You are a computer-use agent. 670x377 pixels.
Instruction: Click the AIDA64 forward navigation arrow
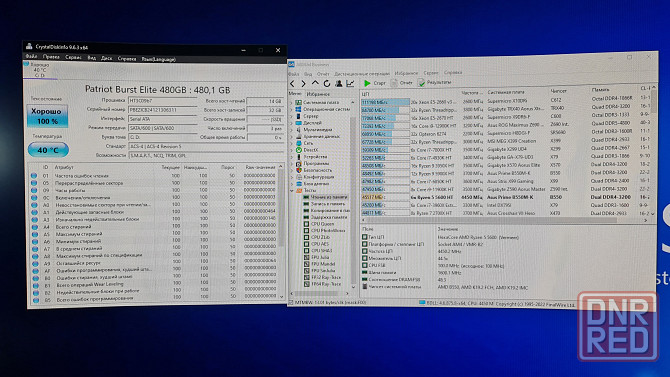(303, 84)
